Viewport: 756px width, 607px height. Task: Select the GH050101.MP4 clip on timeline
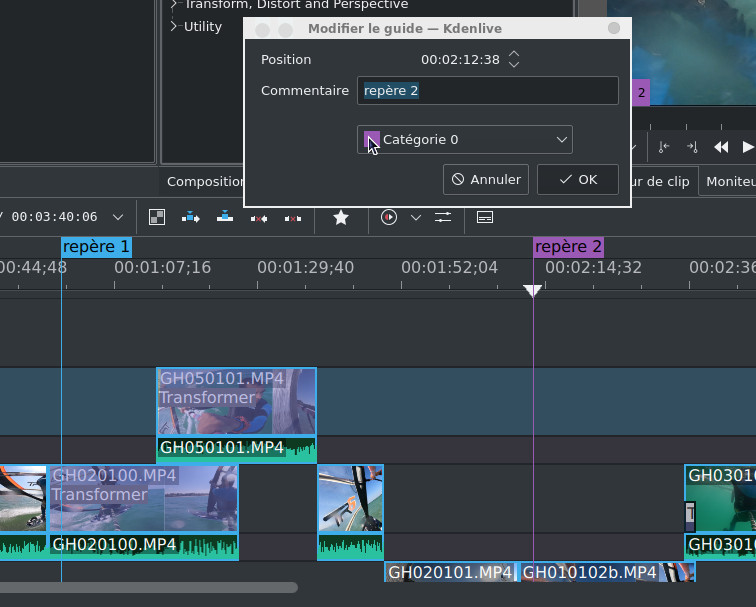click(236, 400)
